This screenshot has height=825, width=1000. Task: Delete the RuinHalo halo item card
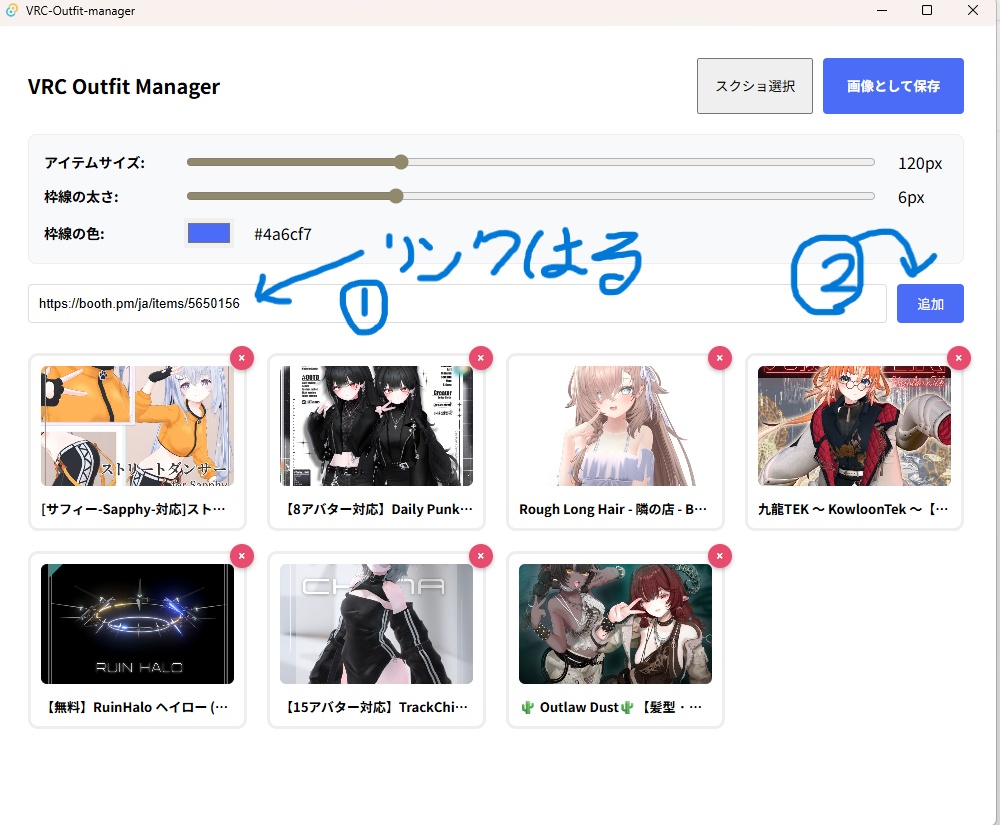pos(240,555)
